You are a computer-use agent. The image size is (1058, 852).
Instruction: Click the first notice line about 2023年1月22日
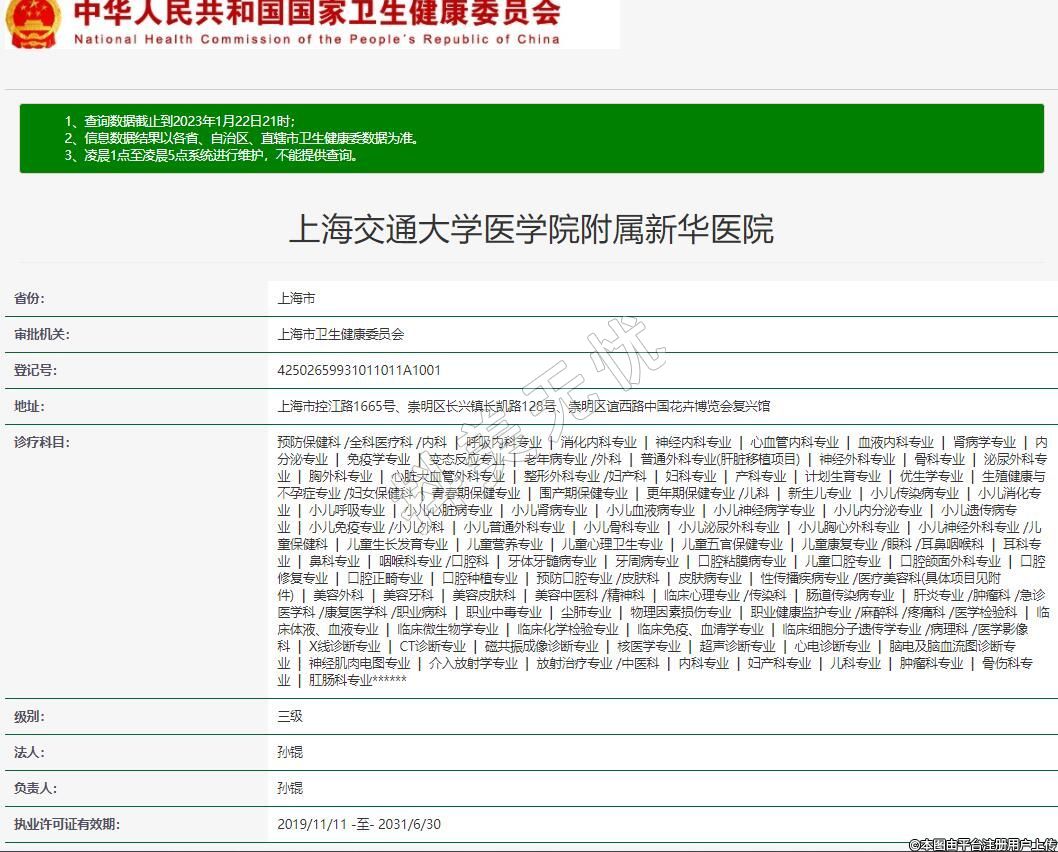click(180, 121)
